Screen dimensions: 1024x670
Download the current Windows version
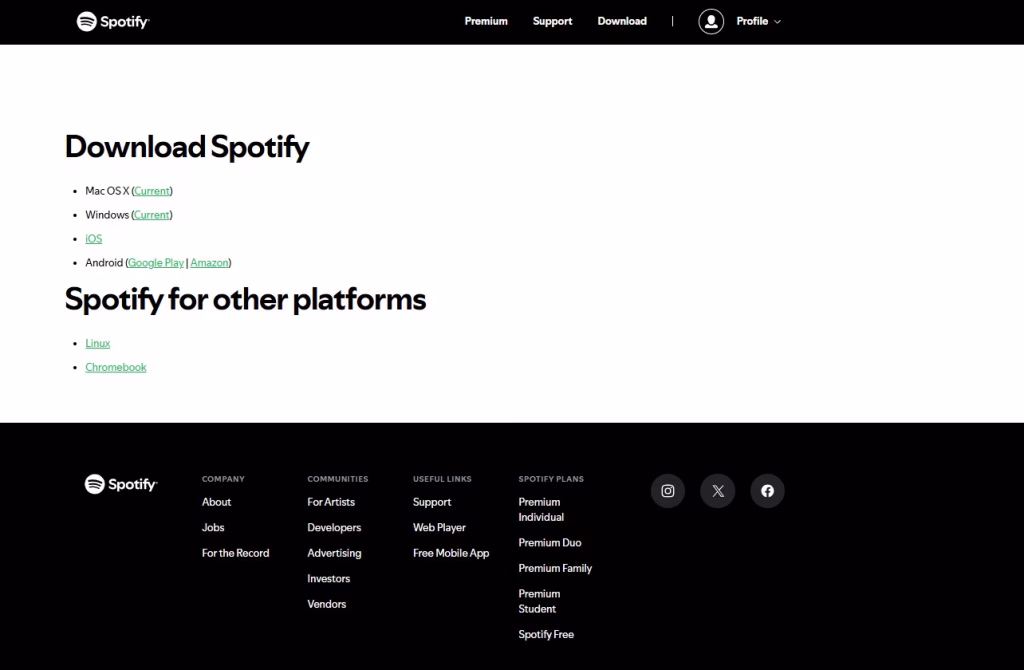pos(151,214)
